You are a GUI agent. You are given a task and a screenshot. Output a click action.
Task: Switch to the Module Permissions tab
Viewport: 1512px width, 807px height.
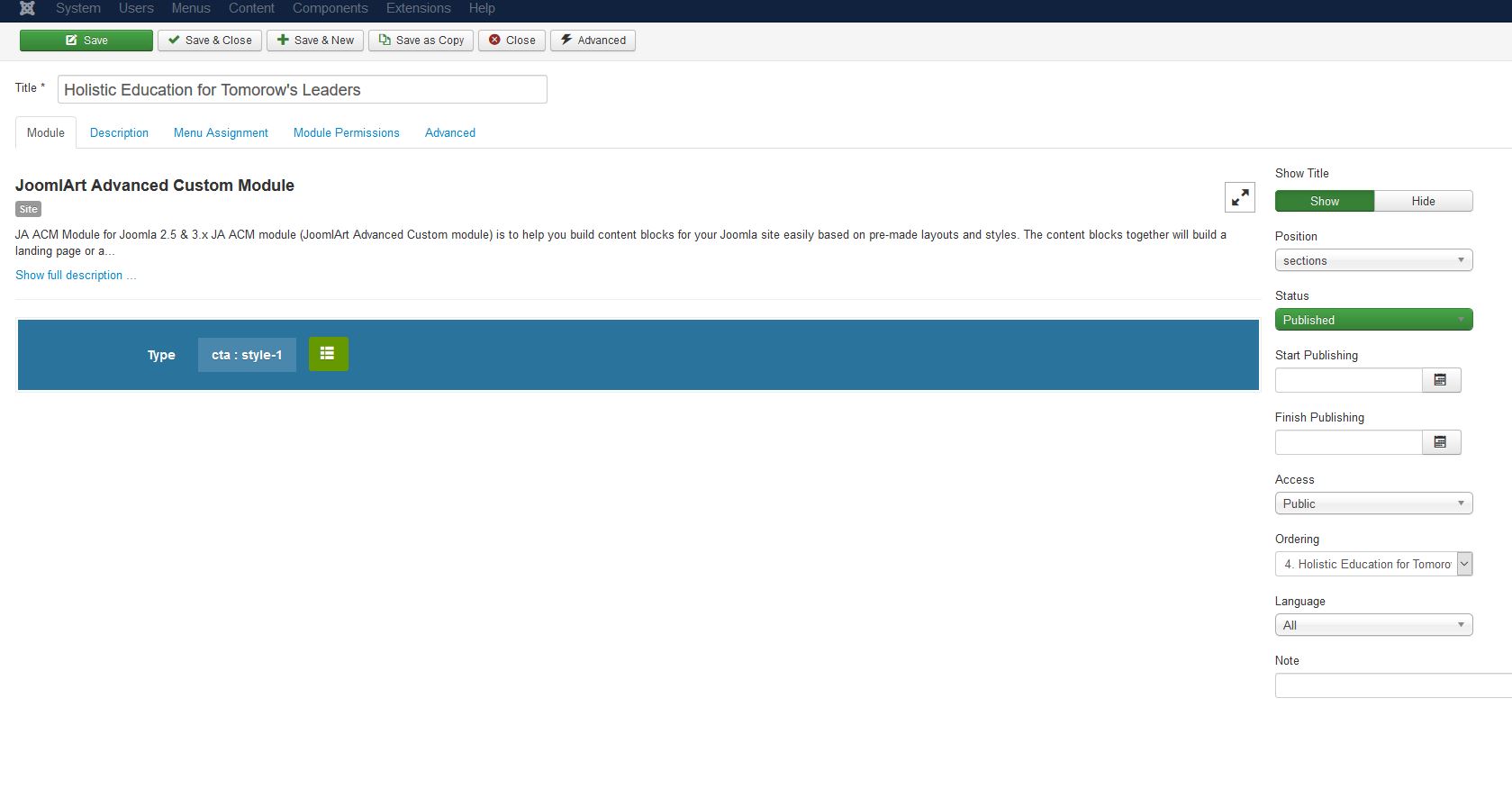coord(347,132)
